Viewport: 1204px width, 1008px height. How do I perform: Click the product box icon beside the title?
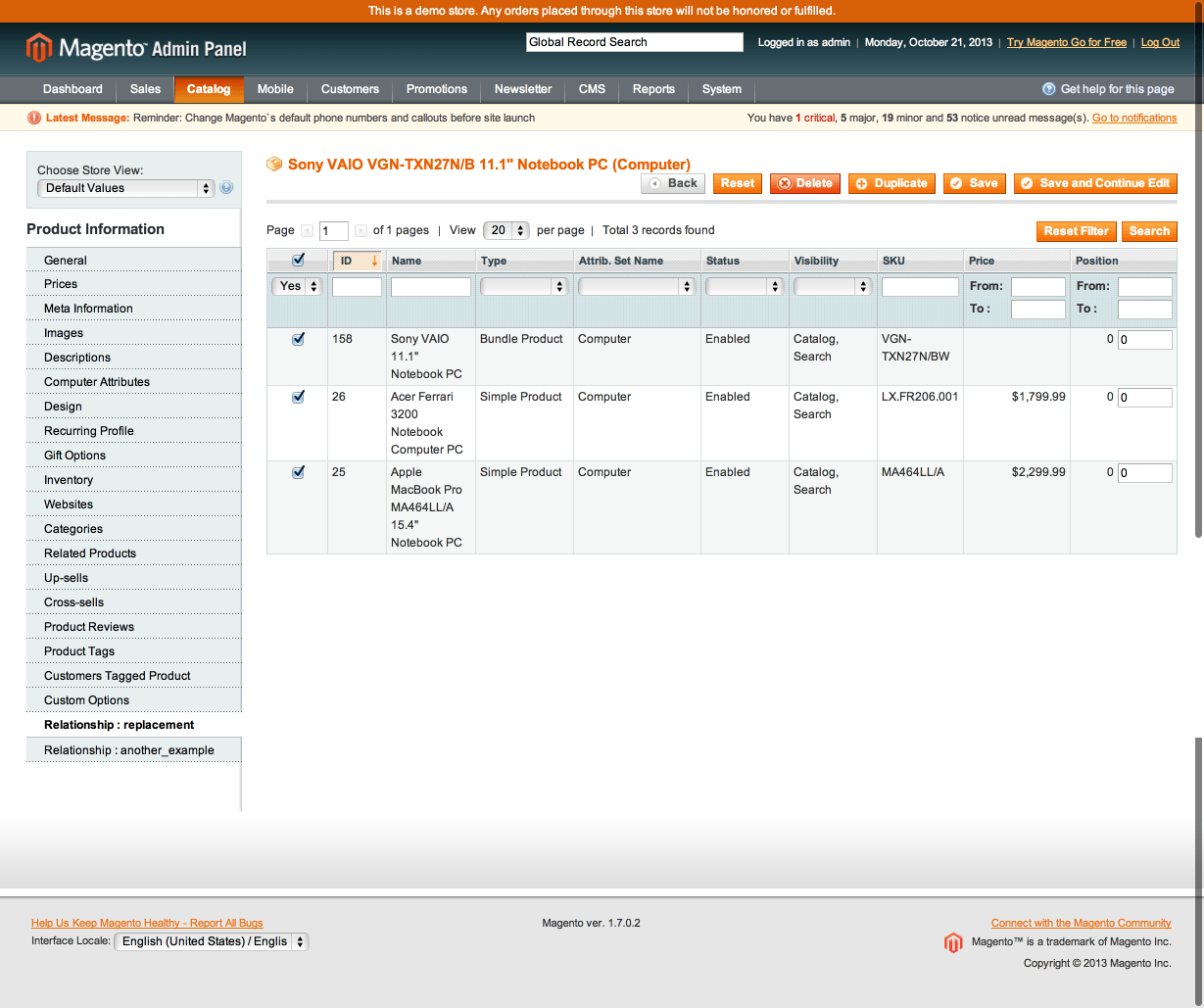(x=274, y=164)
